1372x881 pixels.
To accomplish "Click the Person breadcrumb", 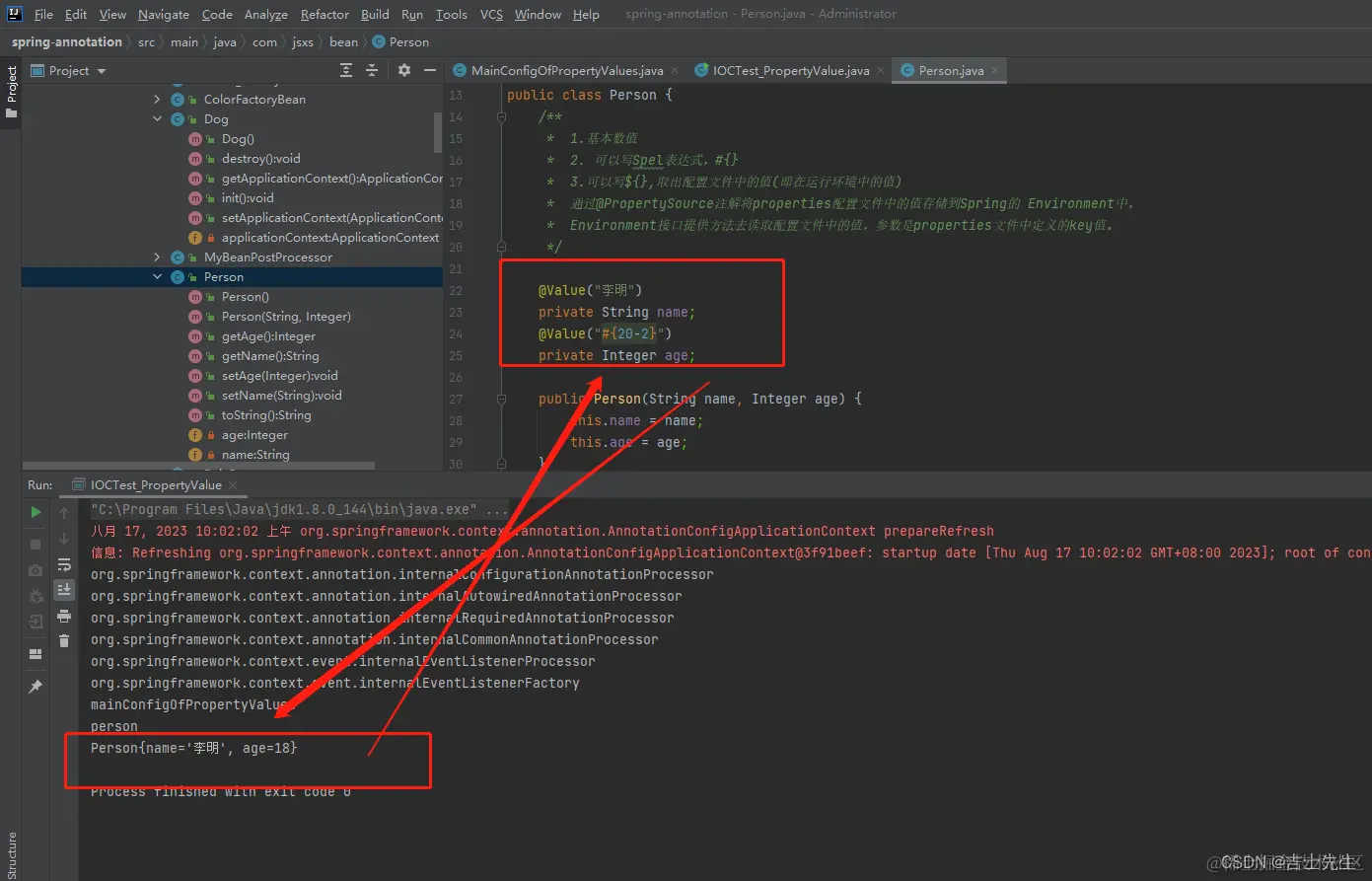I will coord(400,42).
